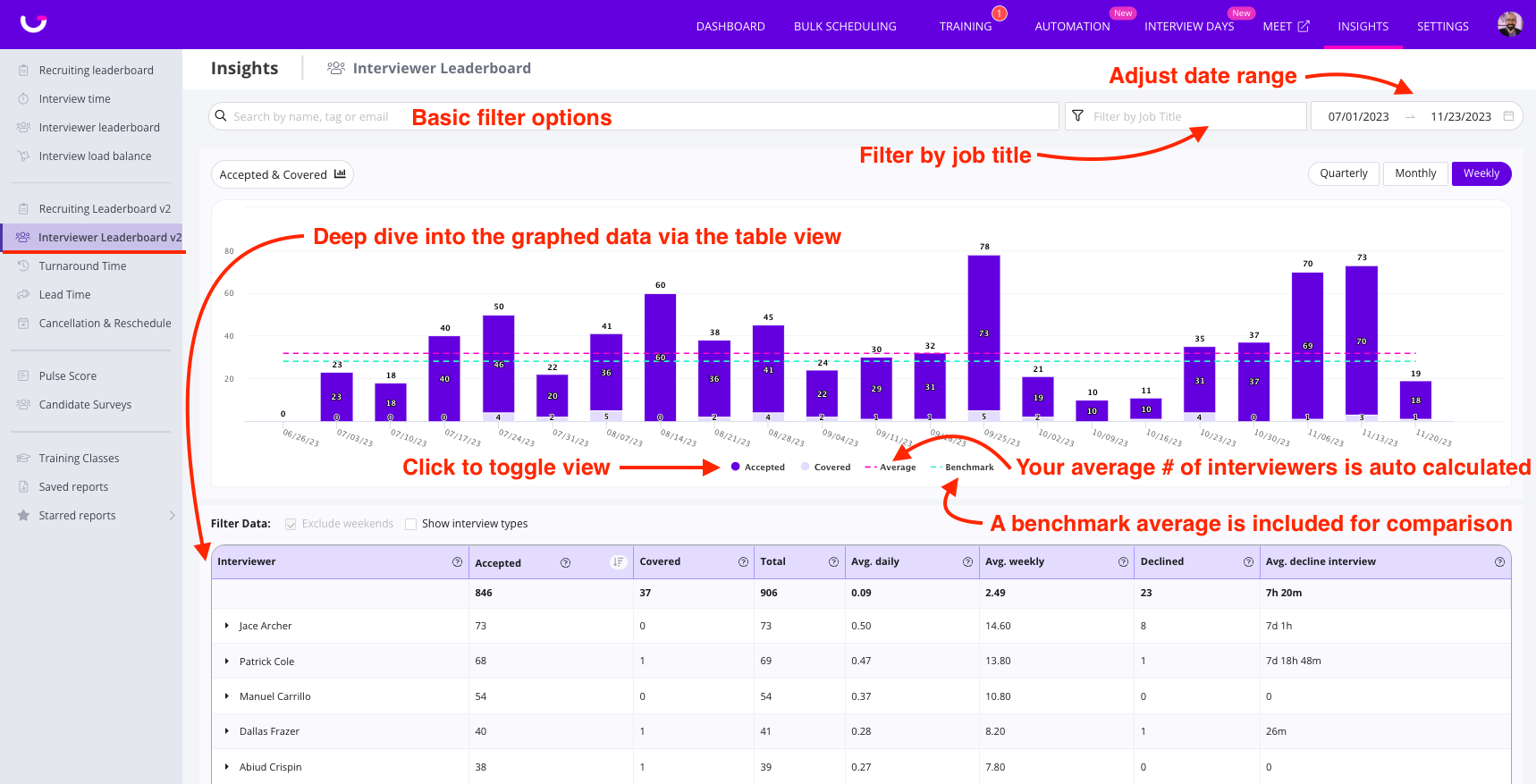Enable Show interview types checkbox
Screen dimensions: 1536x784
[411, 524]
